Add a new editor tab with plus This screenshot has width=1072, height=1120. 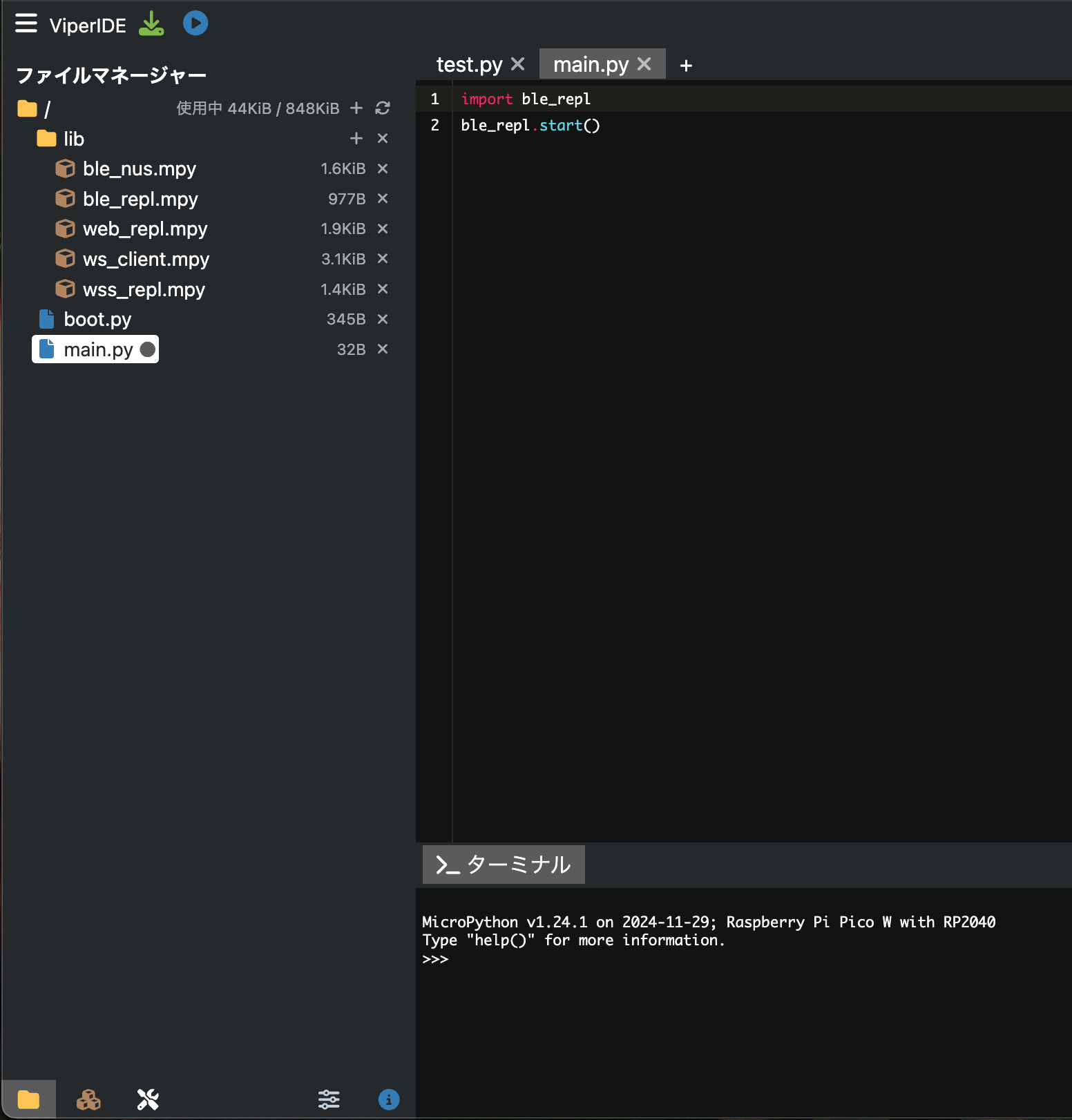pos(686,66)
